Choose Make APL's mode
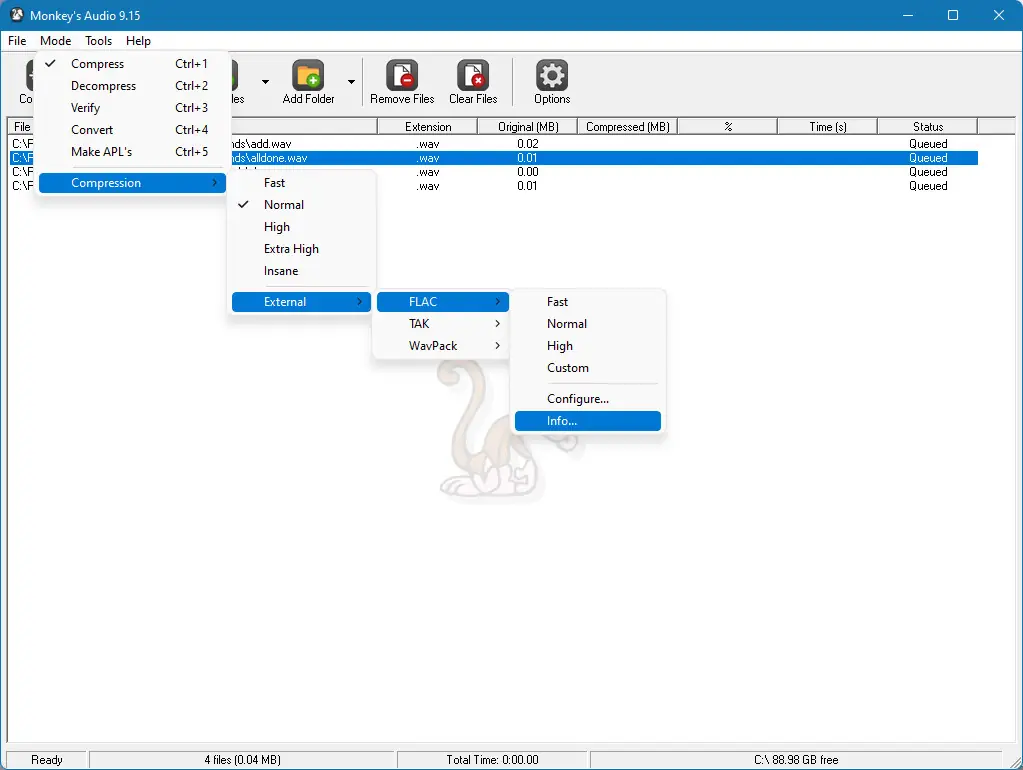This screenshot has width=1023, height=770. 132,152
